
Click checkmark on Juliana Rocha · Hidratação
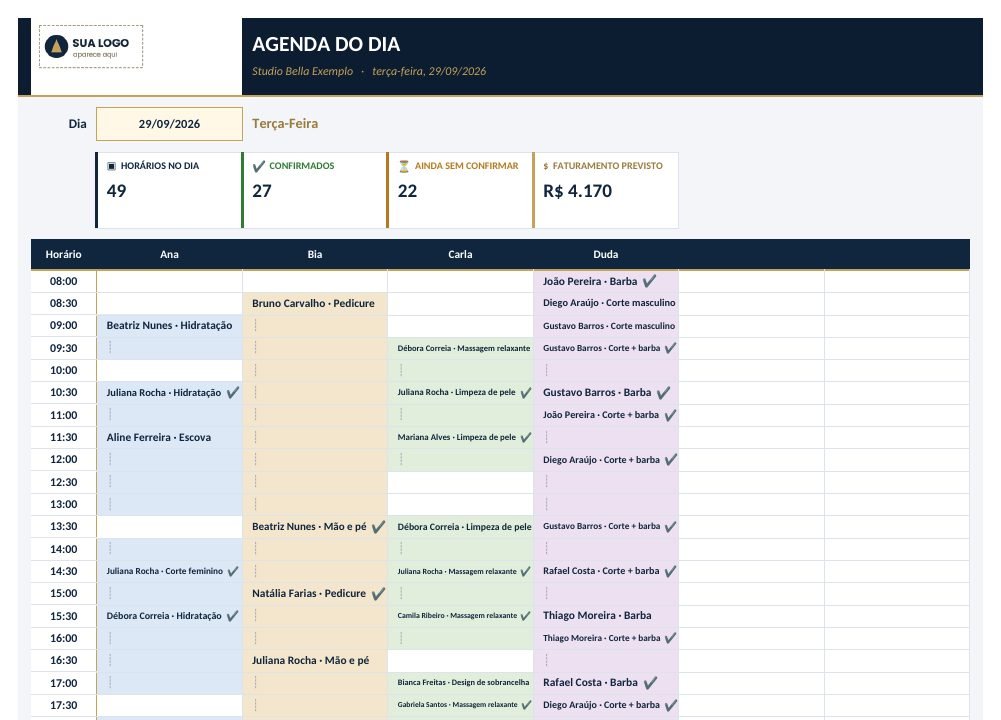233,393
